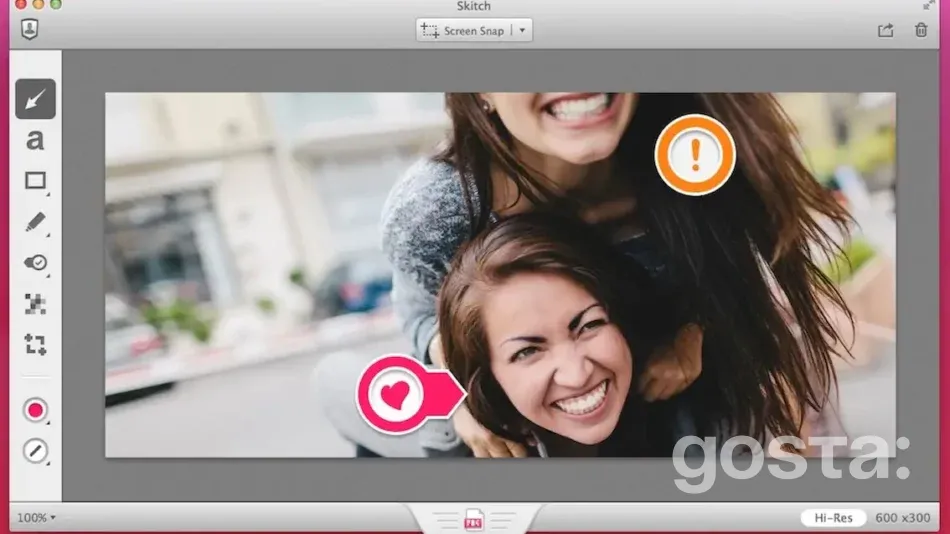Click the Share icon
Viewport: 950px width, 534px height.
pos(885,30)
